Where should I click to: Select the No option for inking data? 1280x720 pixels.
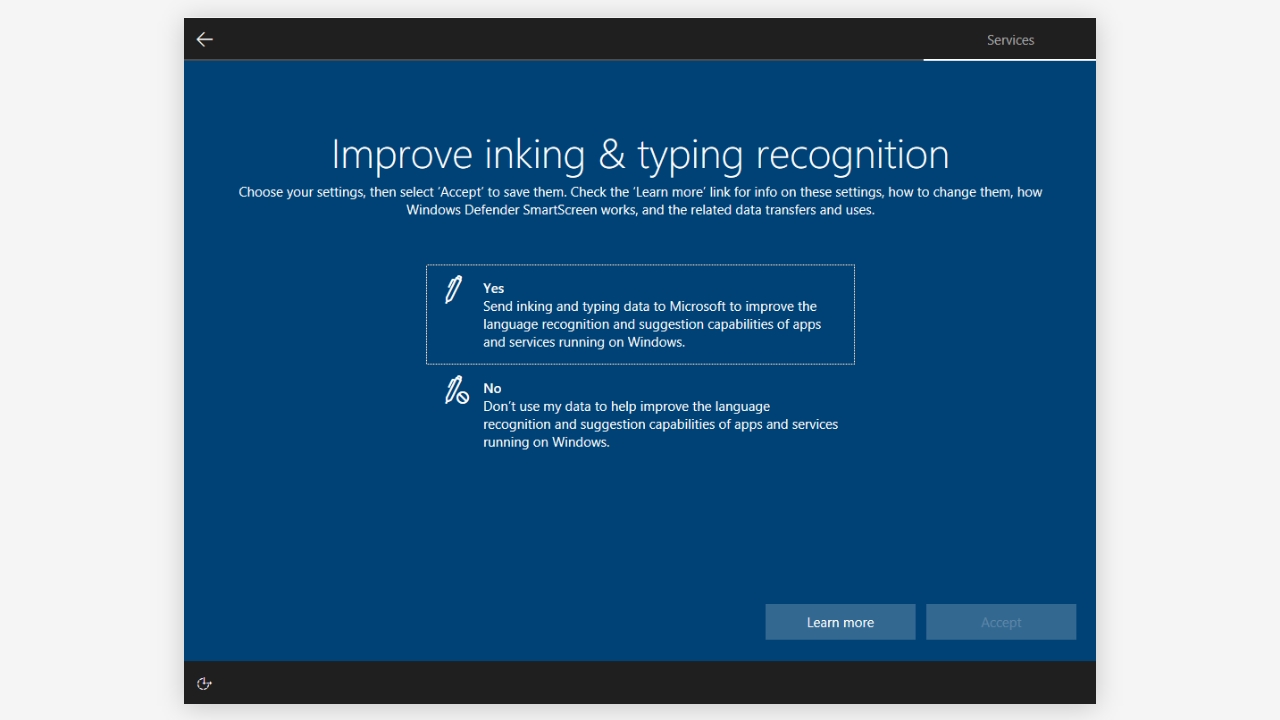pyautogui.click(x=640, y=414)
